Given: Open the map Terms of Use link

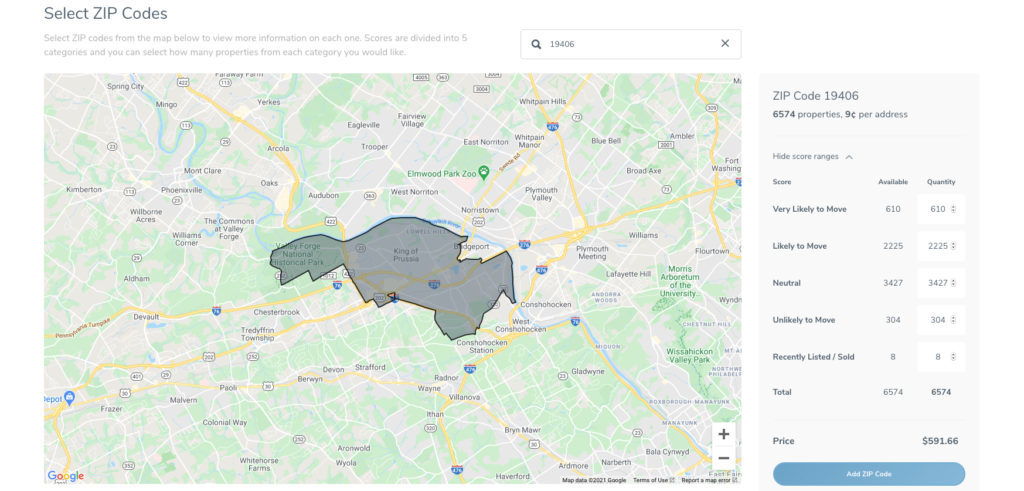Looking at the screenshot, I should point(653,480).
